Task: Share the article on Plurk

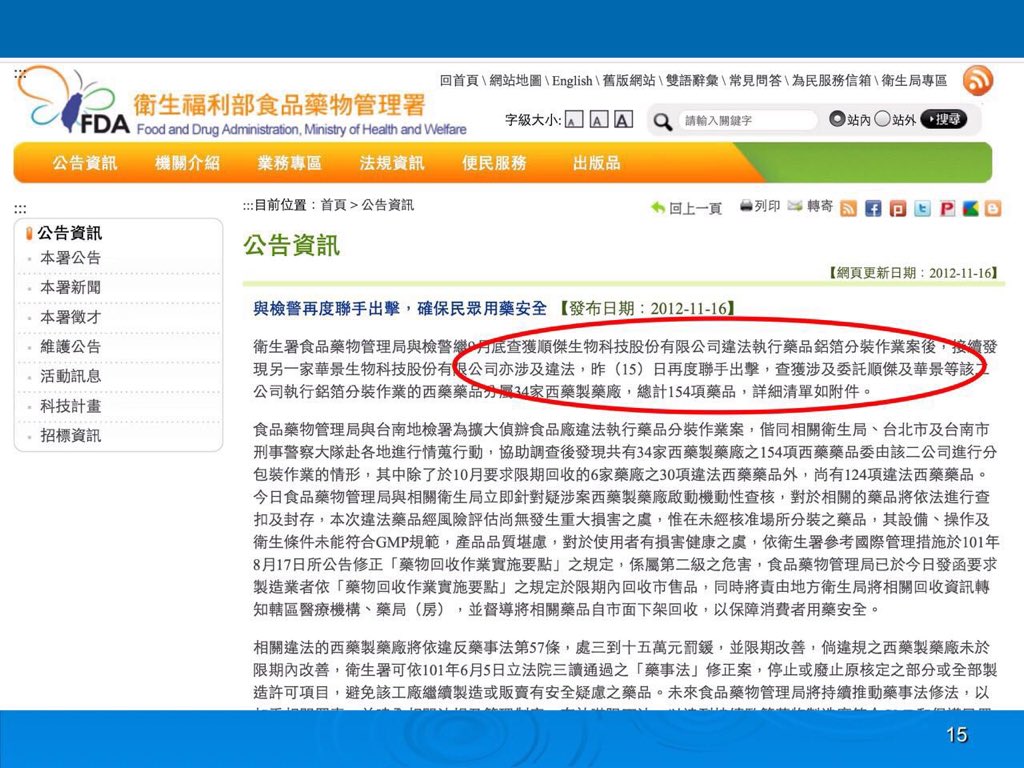Action: [x=898, y=208]
